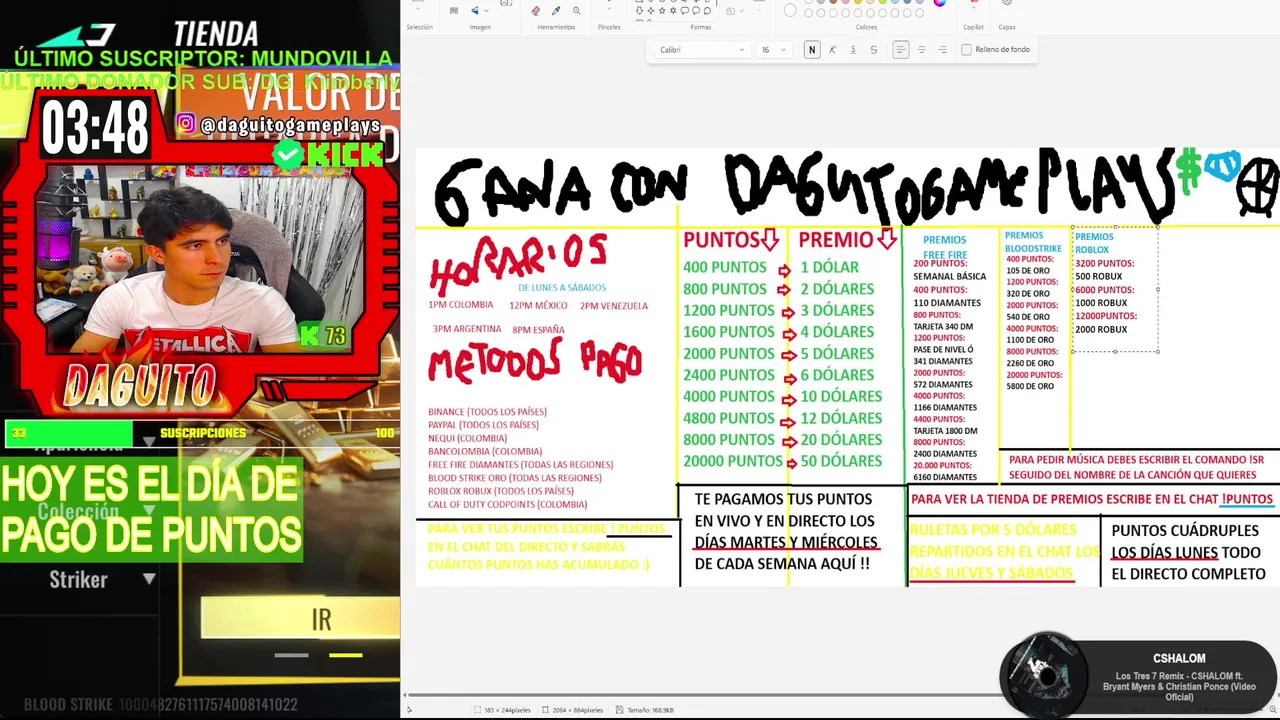Viewport: 1280px width, 720px height.
Task: Select the last callout bubble shape in row
Action: click(707, 10)
